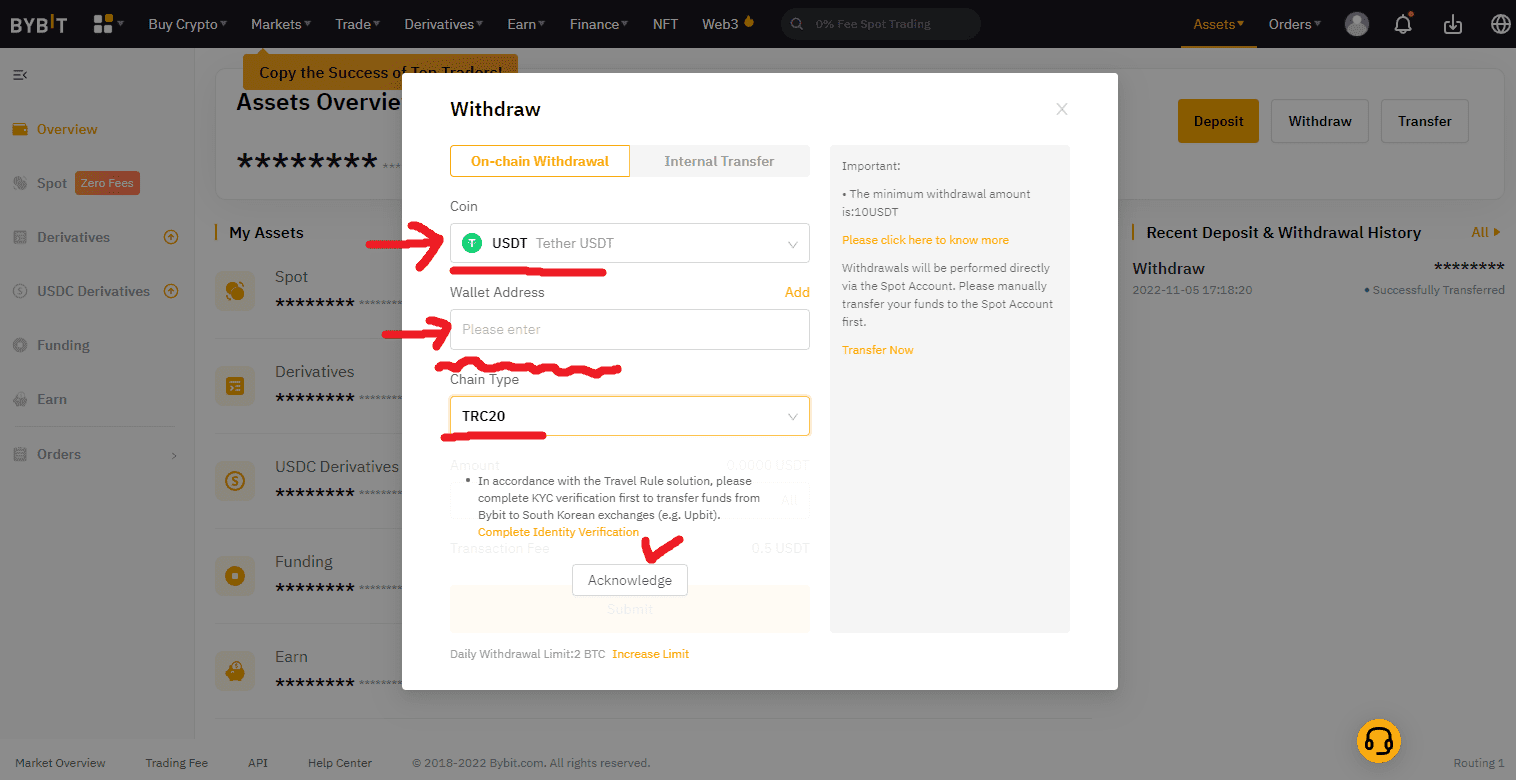Select On-chain Withdrawal tab
Screen dimensions: 1516x780
click(x=540, y=161)
